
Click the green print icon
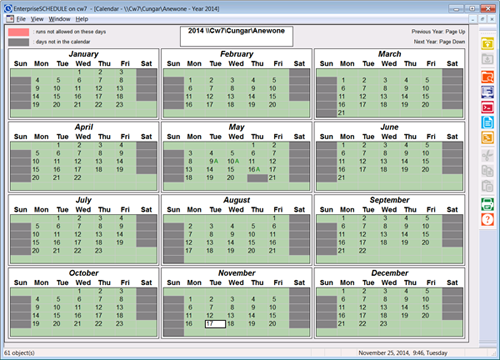487,204
